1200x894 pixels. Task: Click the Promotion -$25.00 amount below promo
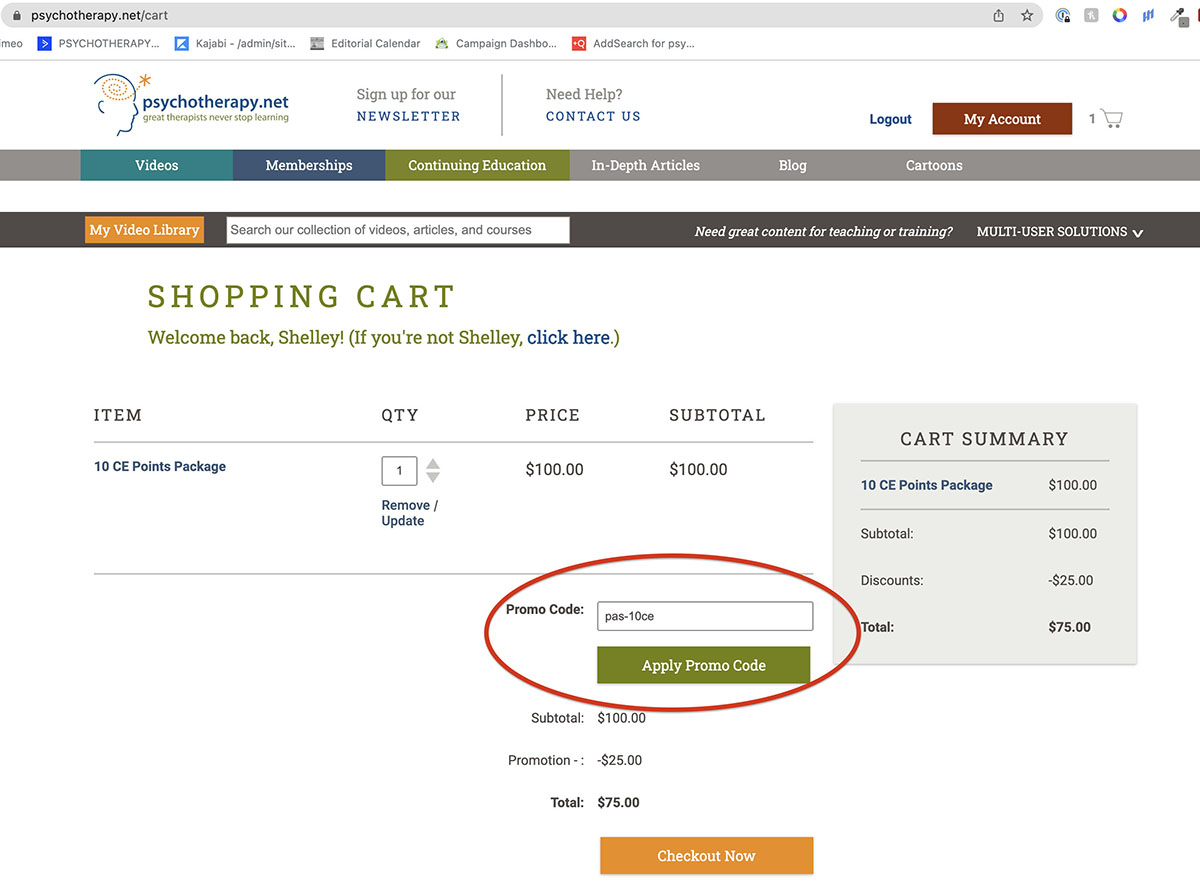click(620, 760)
